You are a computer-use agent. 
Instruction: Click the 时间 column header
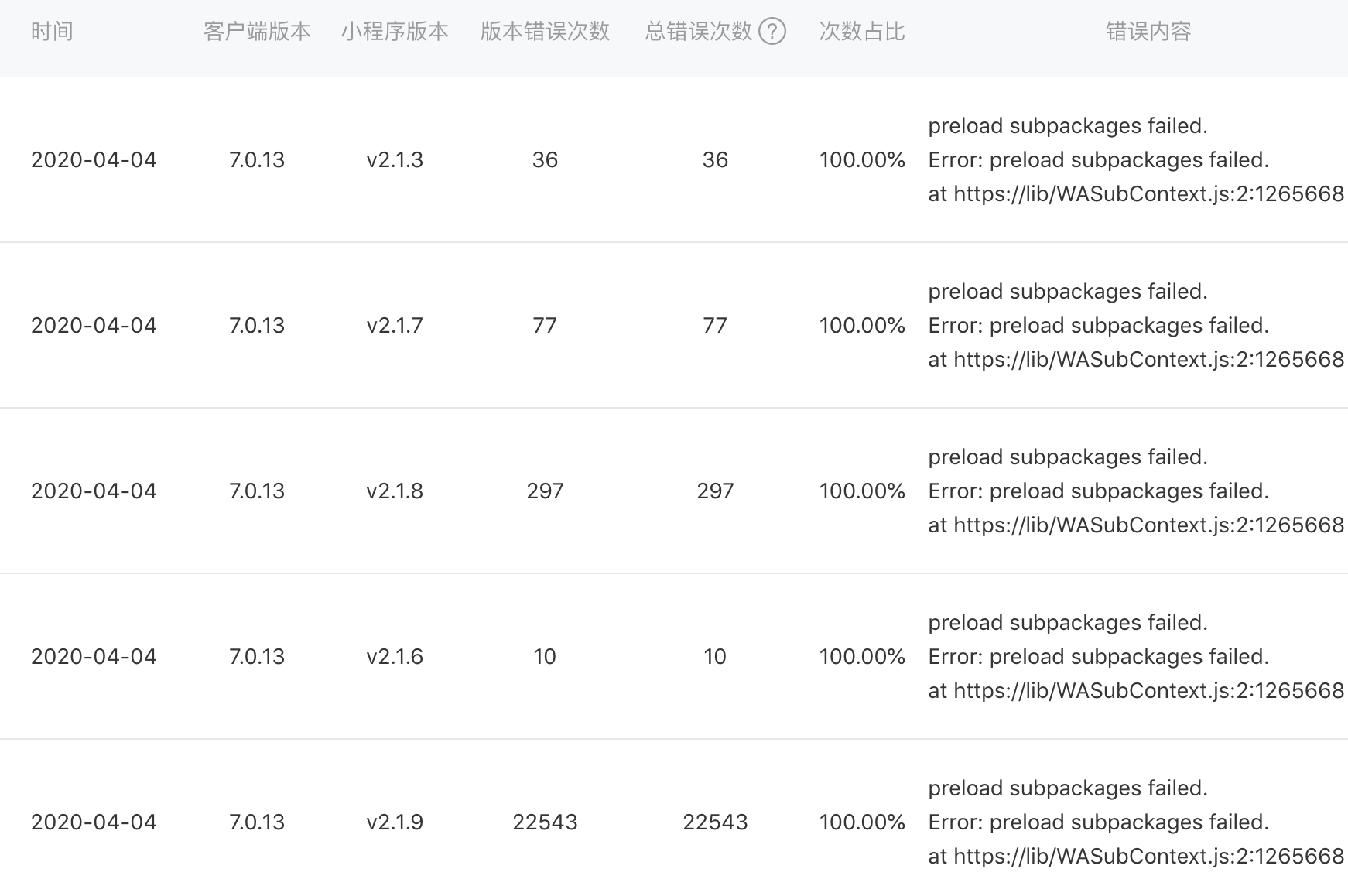[52, 32]
